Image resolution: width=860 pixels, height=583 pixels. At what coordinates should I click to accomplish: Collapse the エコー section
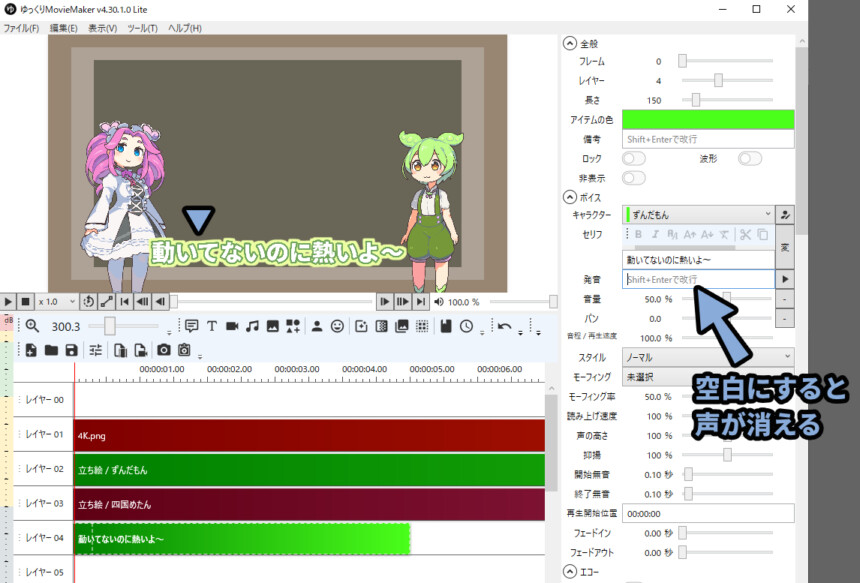pos(570,572)
